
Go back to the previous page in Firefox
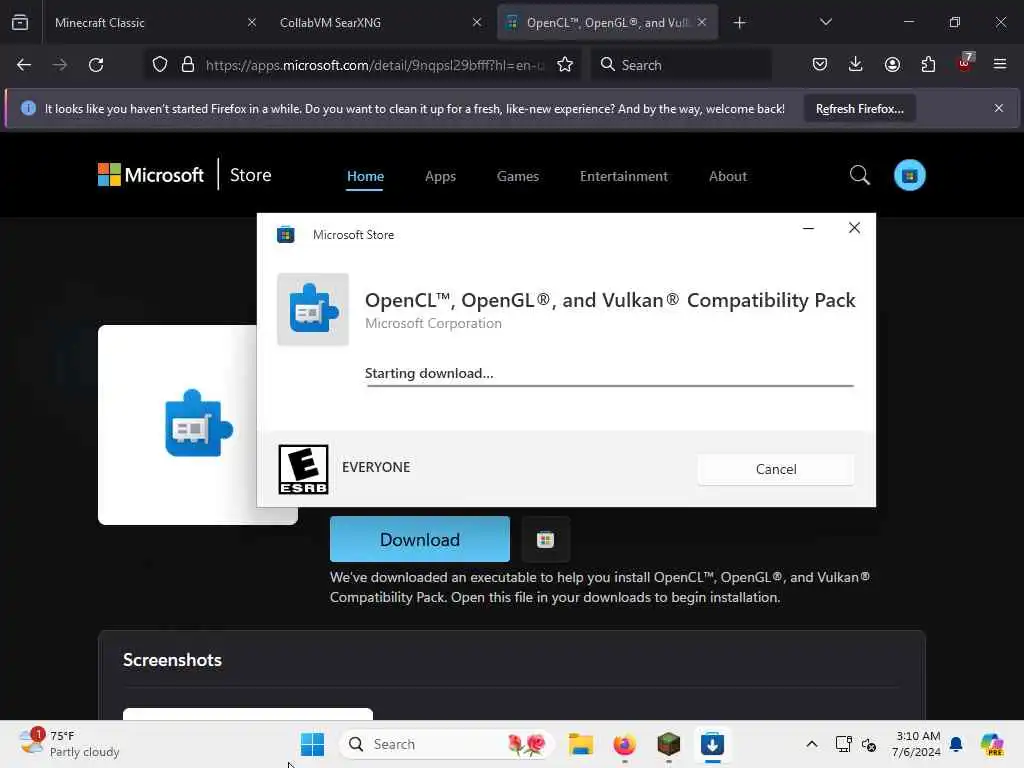24,65
